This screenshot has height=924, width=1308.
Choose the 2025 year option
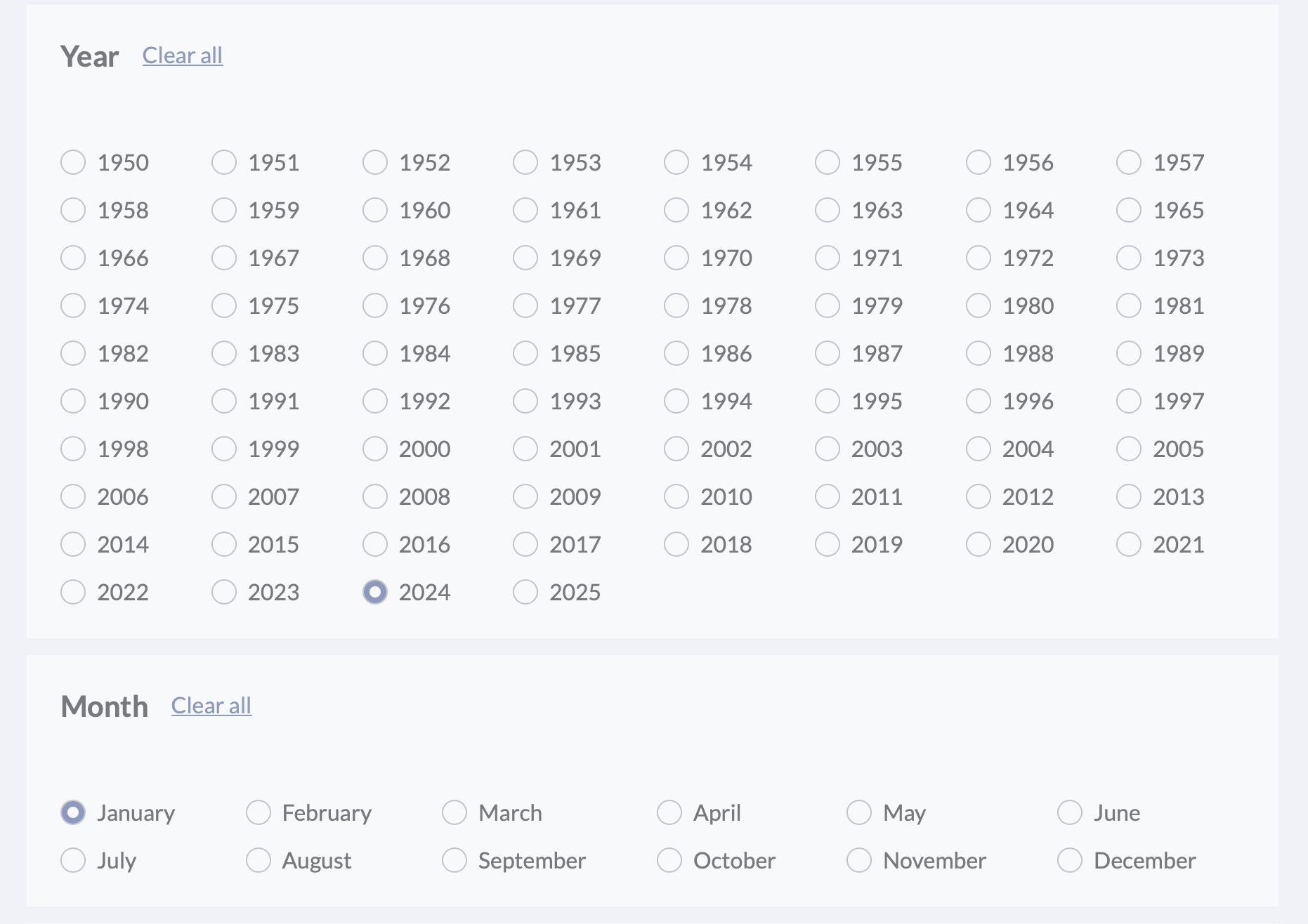pos(525,592)
